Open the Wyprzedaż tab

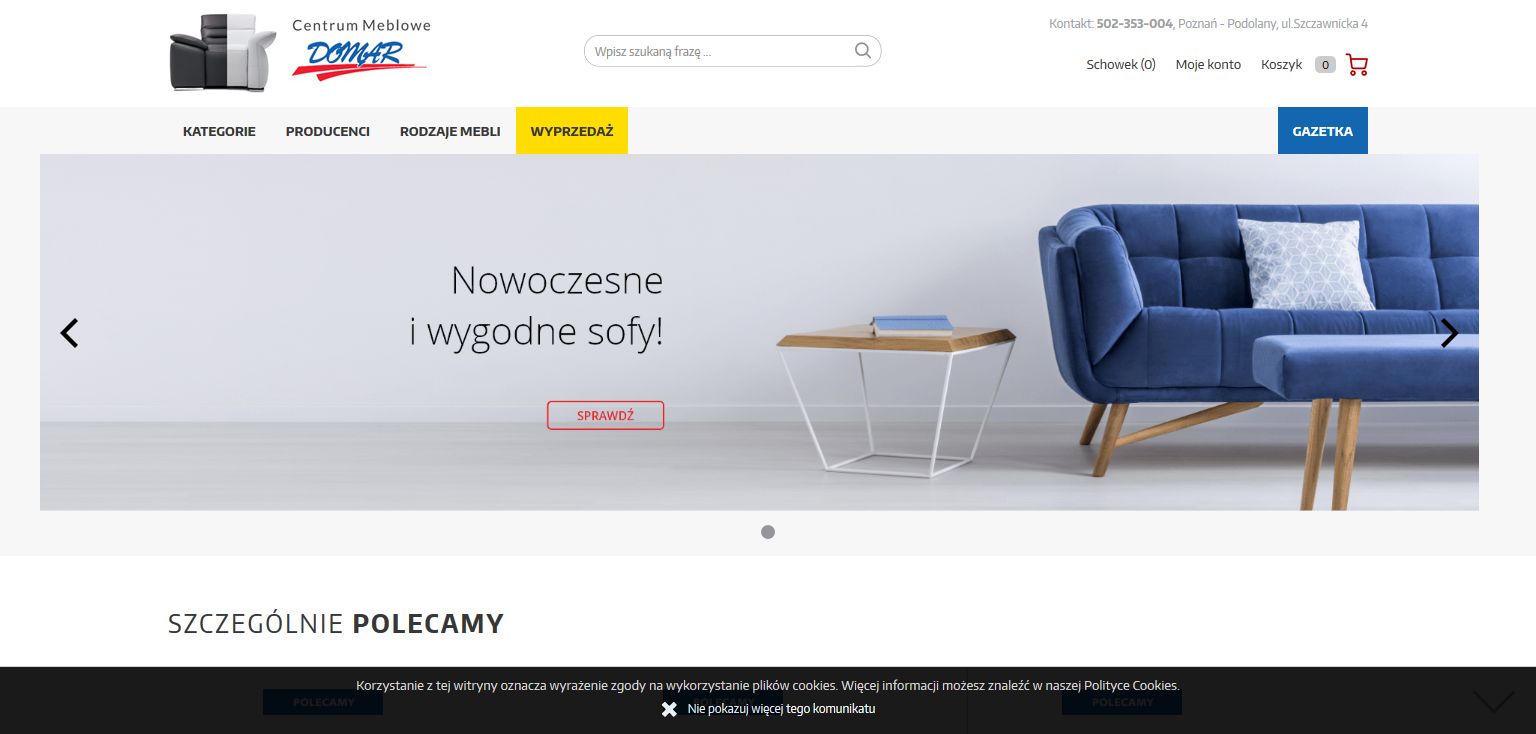point(572,131)
